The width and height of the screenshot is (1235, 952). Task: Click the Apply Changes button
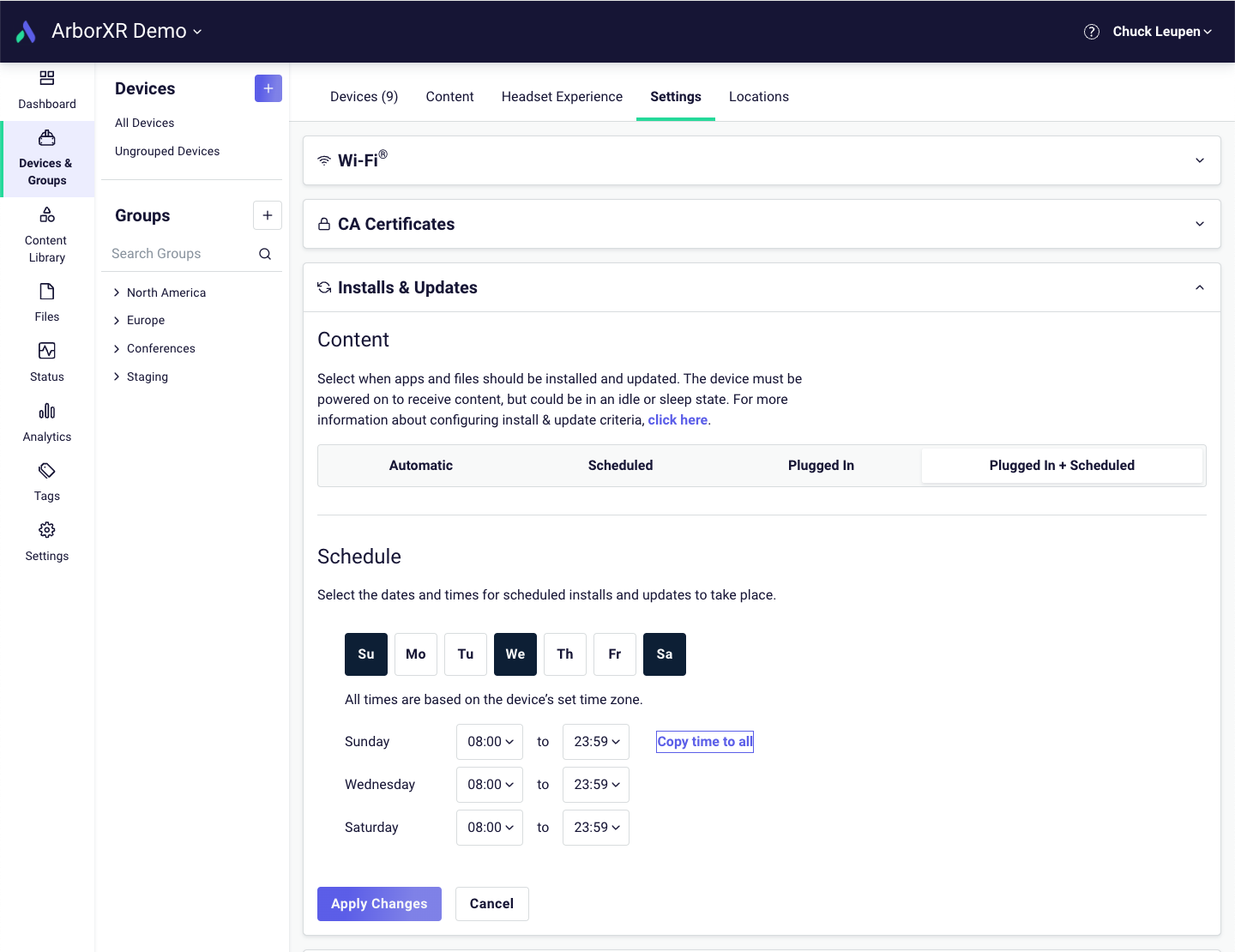coord(379,904)
